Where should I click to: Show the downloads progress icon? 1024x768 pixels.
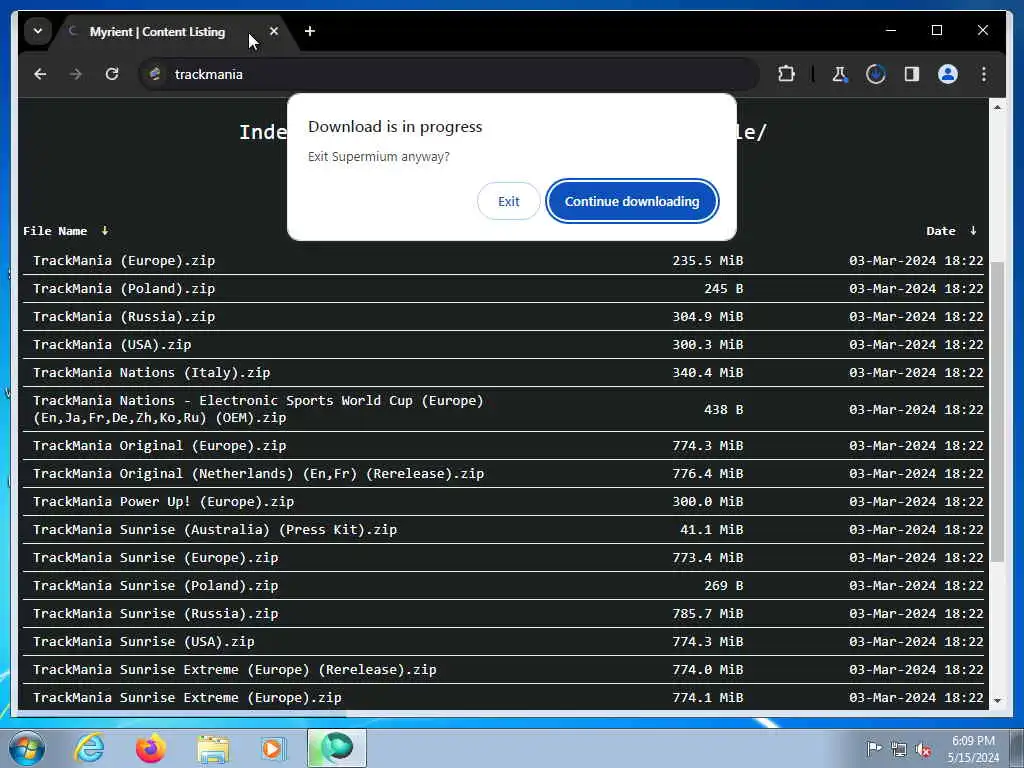point(875,74)
